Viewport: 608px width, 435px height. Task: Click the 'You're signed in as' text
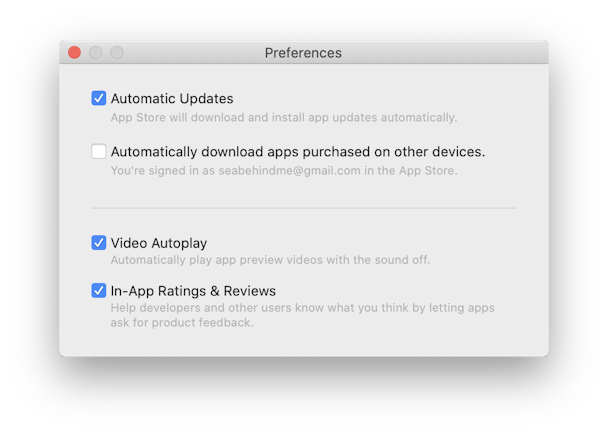coord(163,171)
